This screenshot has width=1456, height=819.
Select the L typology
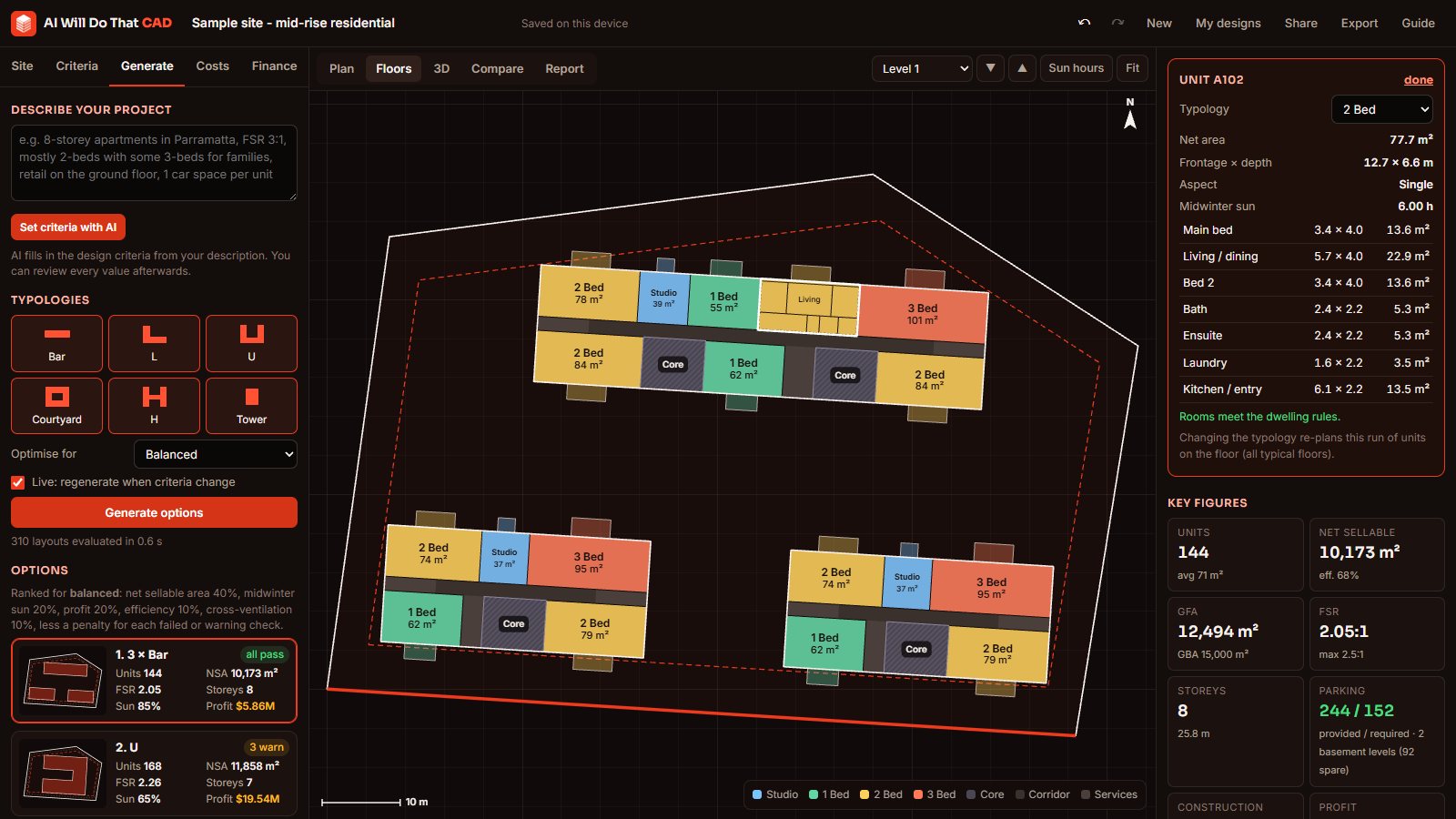154,343
